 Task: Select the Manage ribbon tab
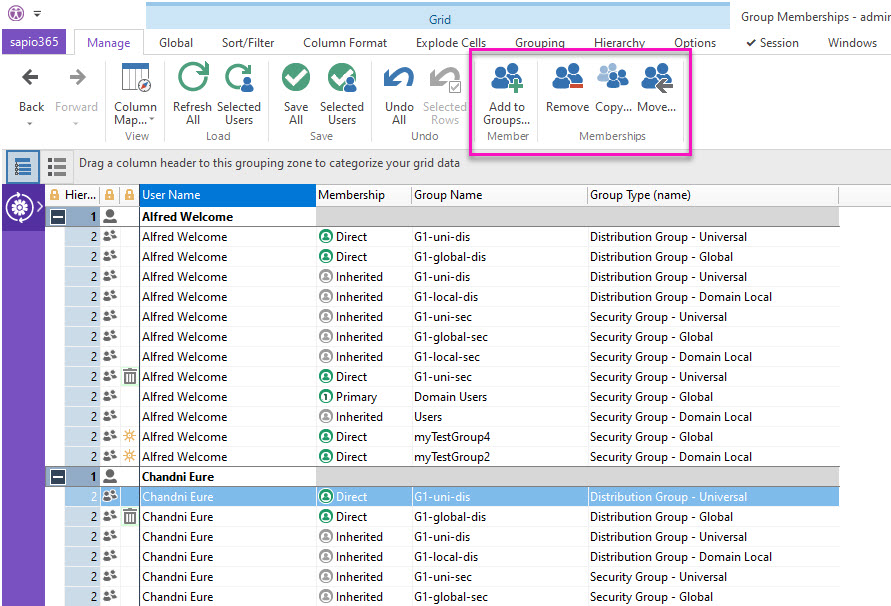tap(109, 43)
